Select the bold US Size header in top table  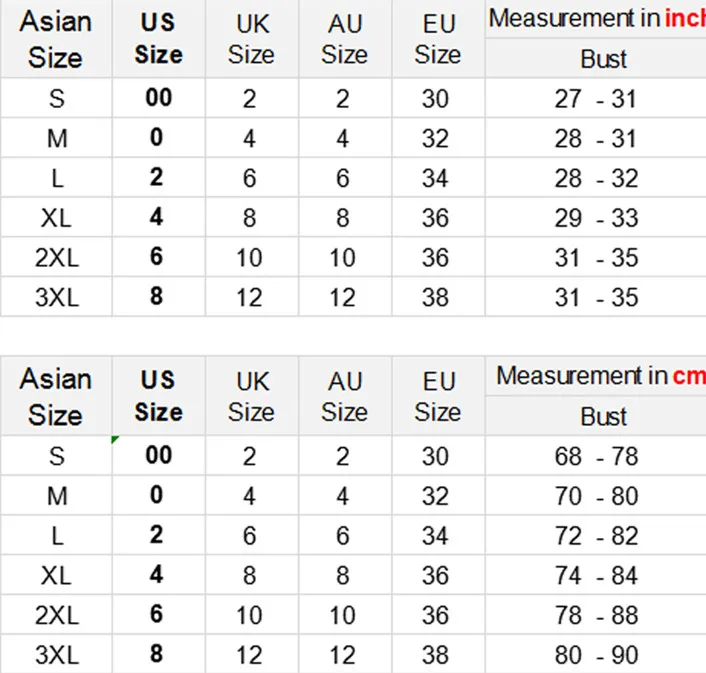pos(158,39)
